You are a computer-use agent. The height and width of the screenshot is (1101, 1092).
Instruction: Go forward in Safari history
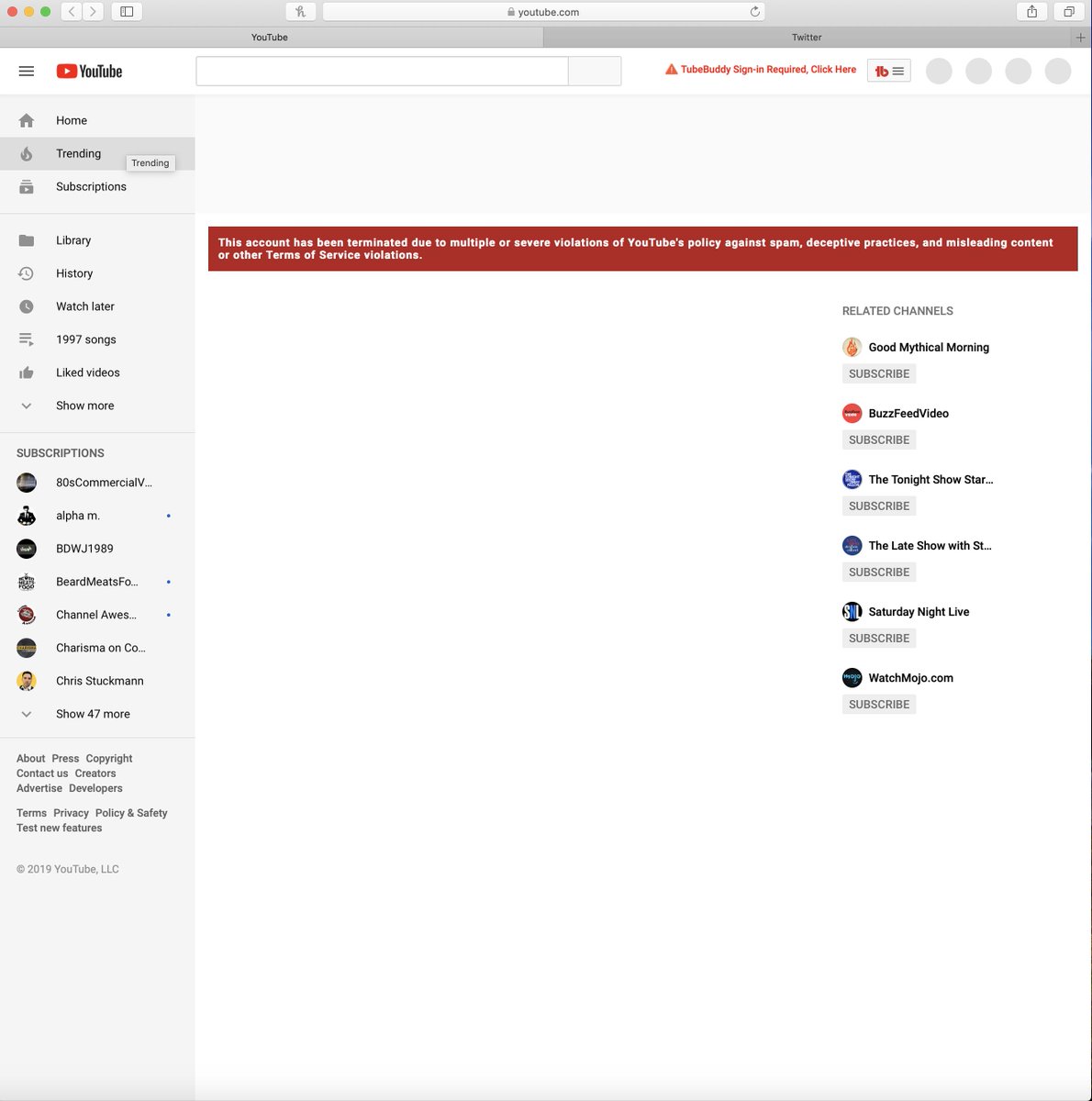click(93, 12)
